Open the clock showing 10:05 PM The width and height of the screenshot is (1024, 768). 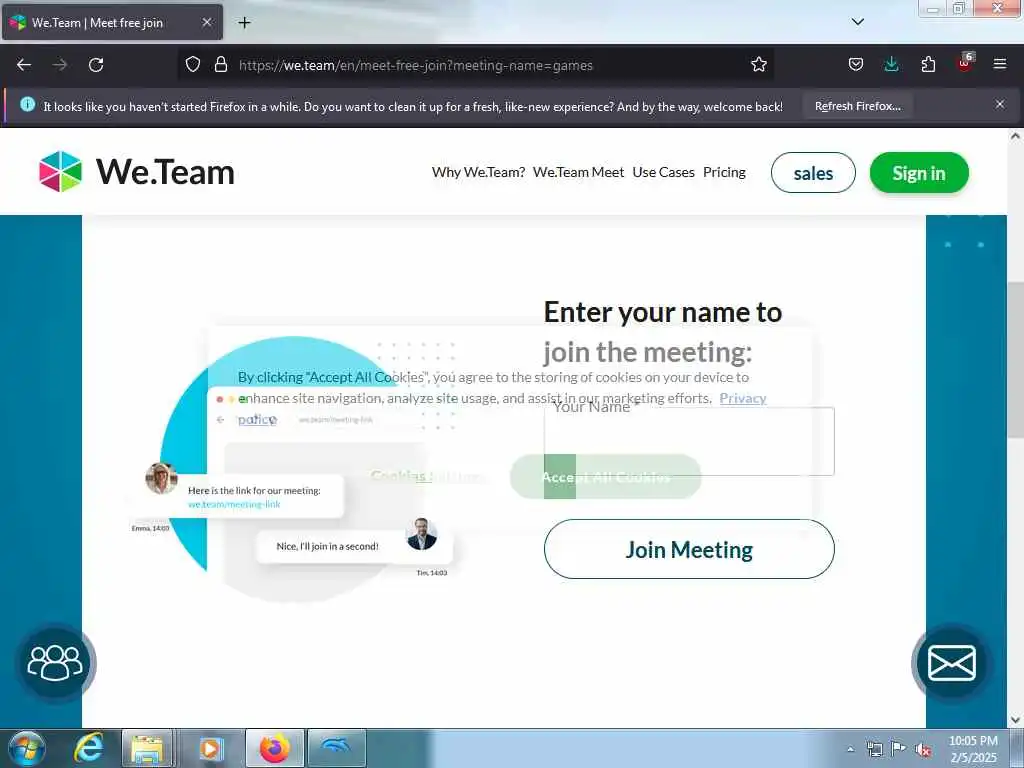click(973, 749)
